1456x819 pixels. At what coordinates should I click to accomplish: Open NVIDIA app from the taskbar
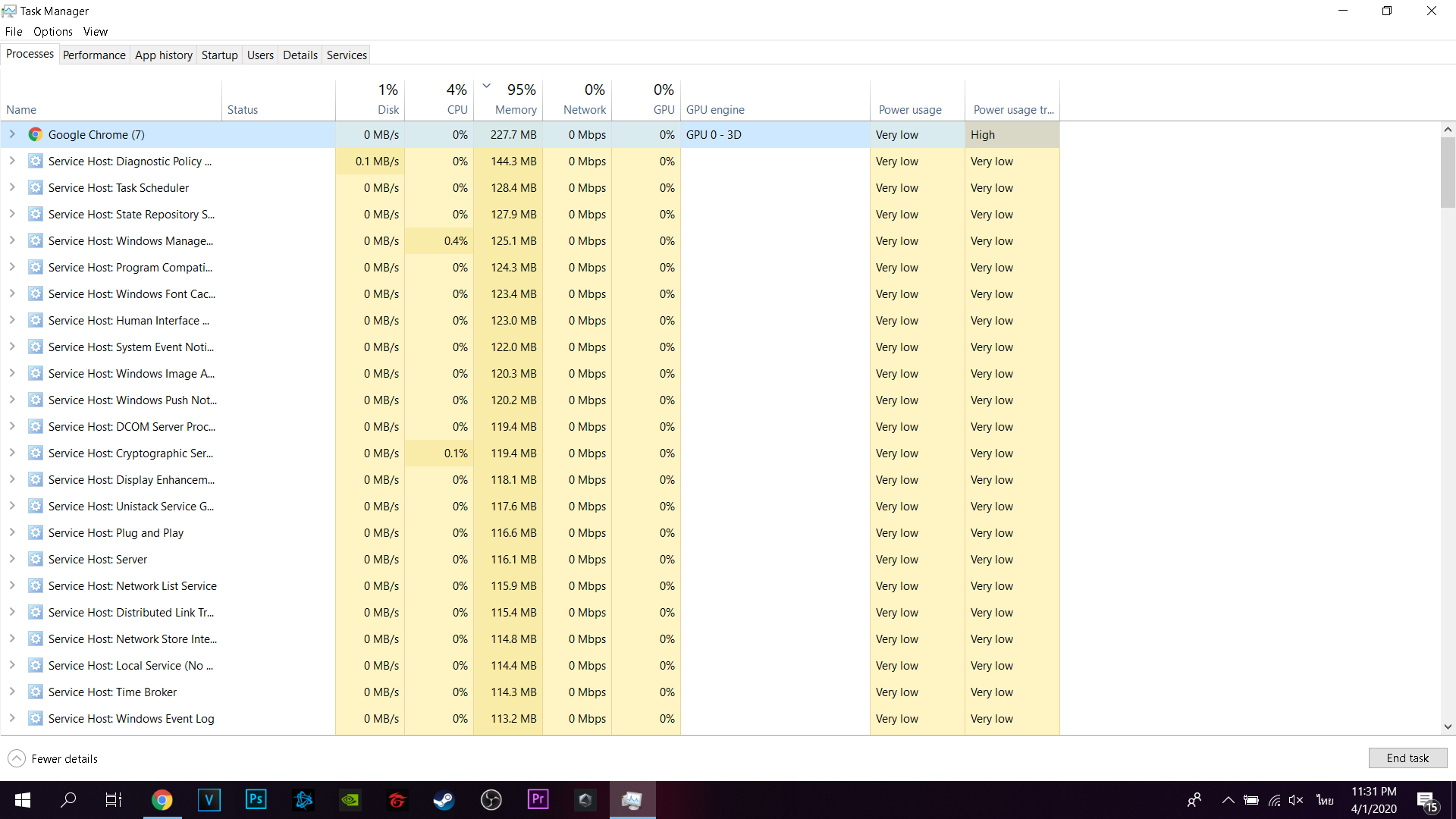(350, 799)
